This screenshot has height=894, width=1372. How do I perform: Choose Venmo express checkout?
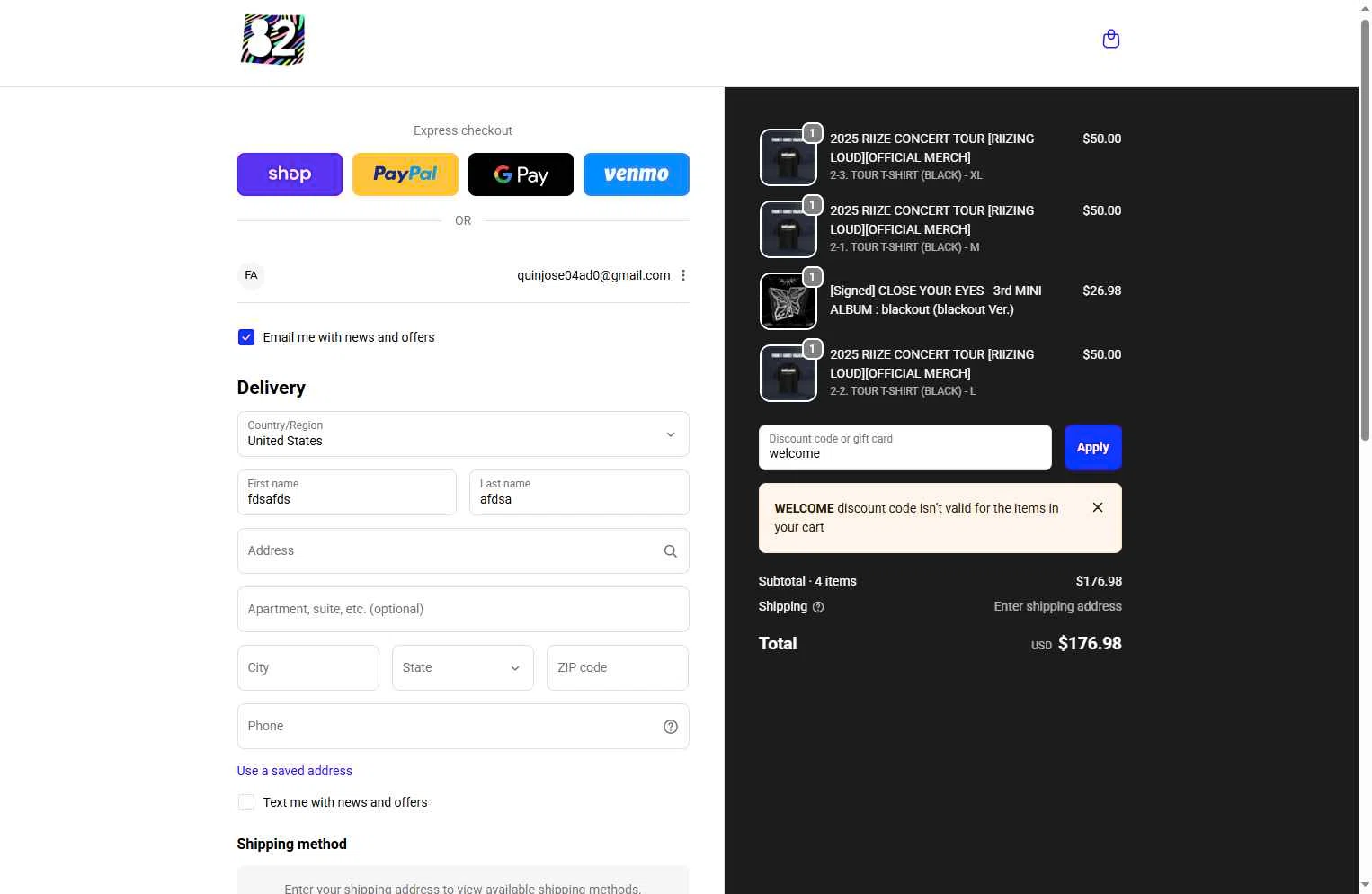pos(637,174)
